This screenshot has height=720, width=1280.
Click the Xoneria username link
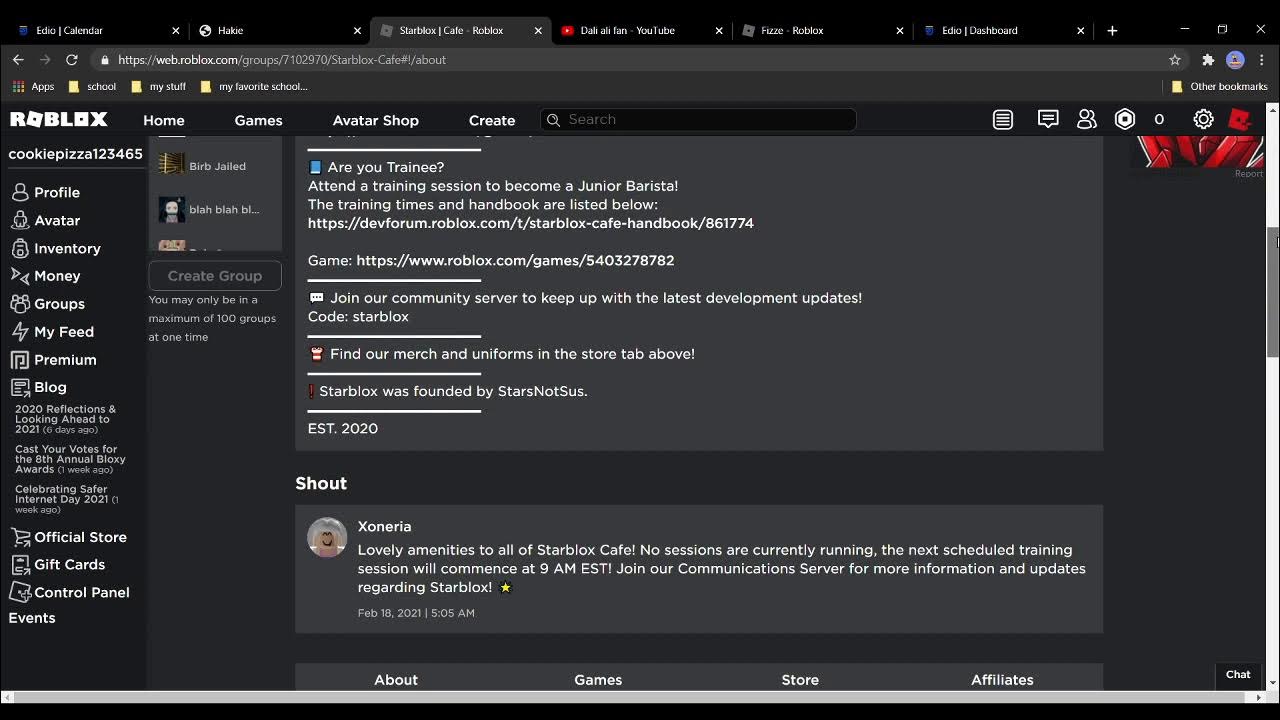pyautogui.click(x=384, y=526)
